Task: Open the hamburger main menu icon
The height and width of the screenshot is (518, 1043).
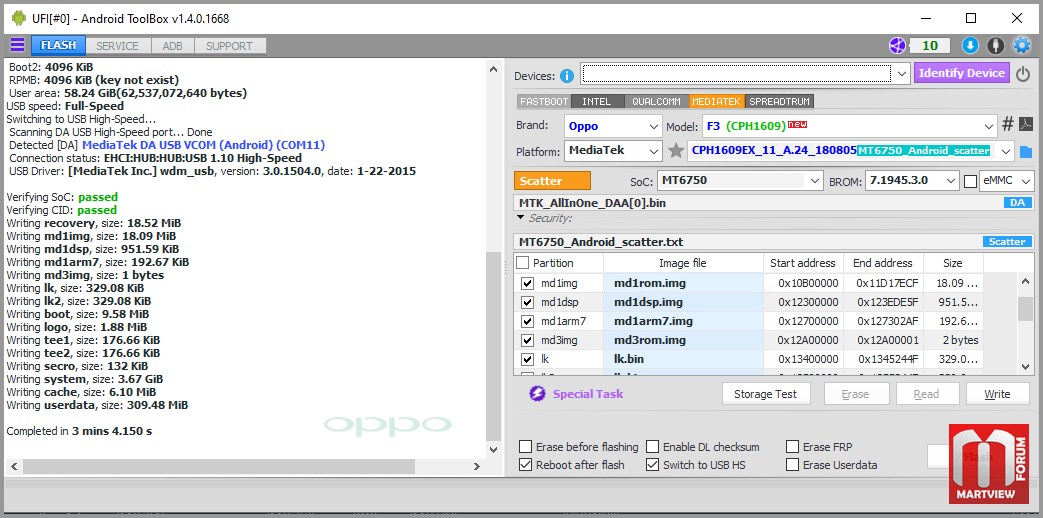Action: pos(17,45)
